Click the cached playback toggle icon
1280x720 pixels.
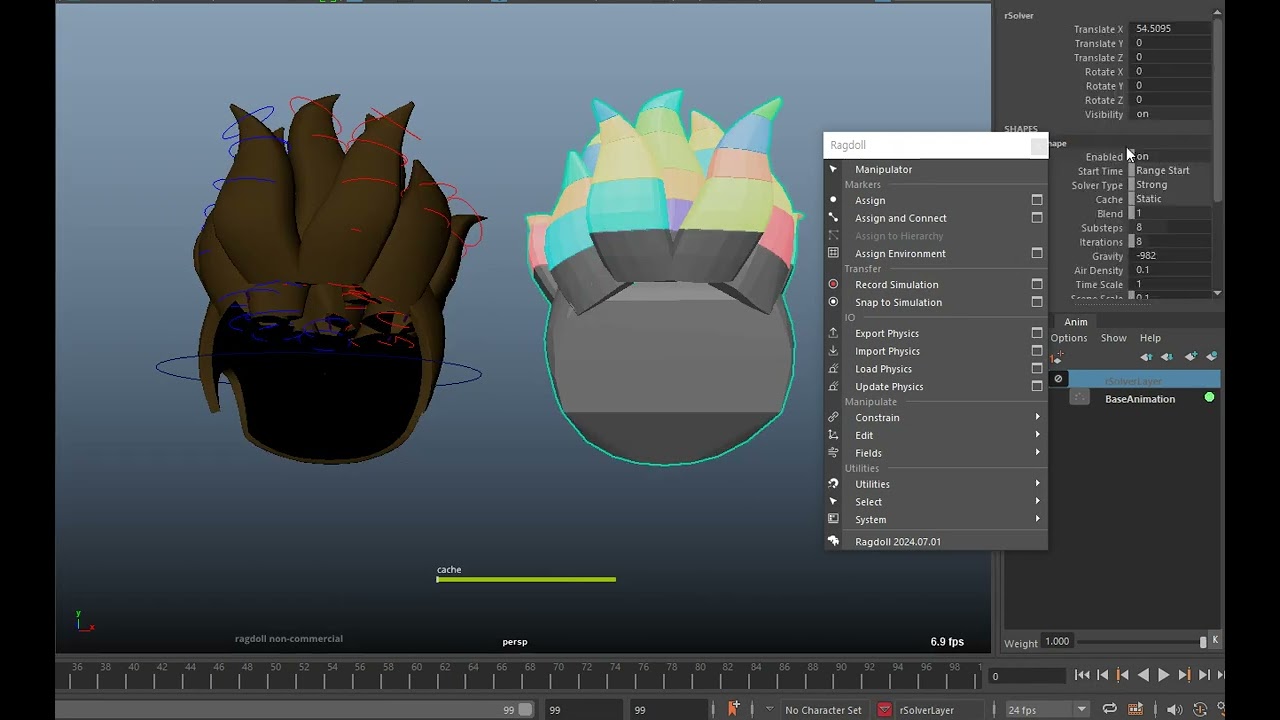click(1135, 710)
